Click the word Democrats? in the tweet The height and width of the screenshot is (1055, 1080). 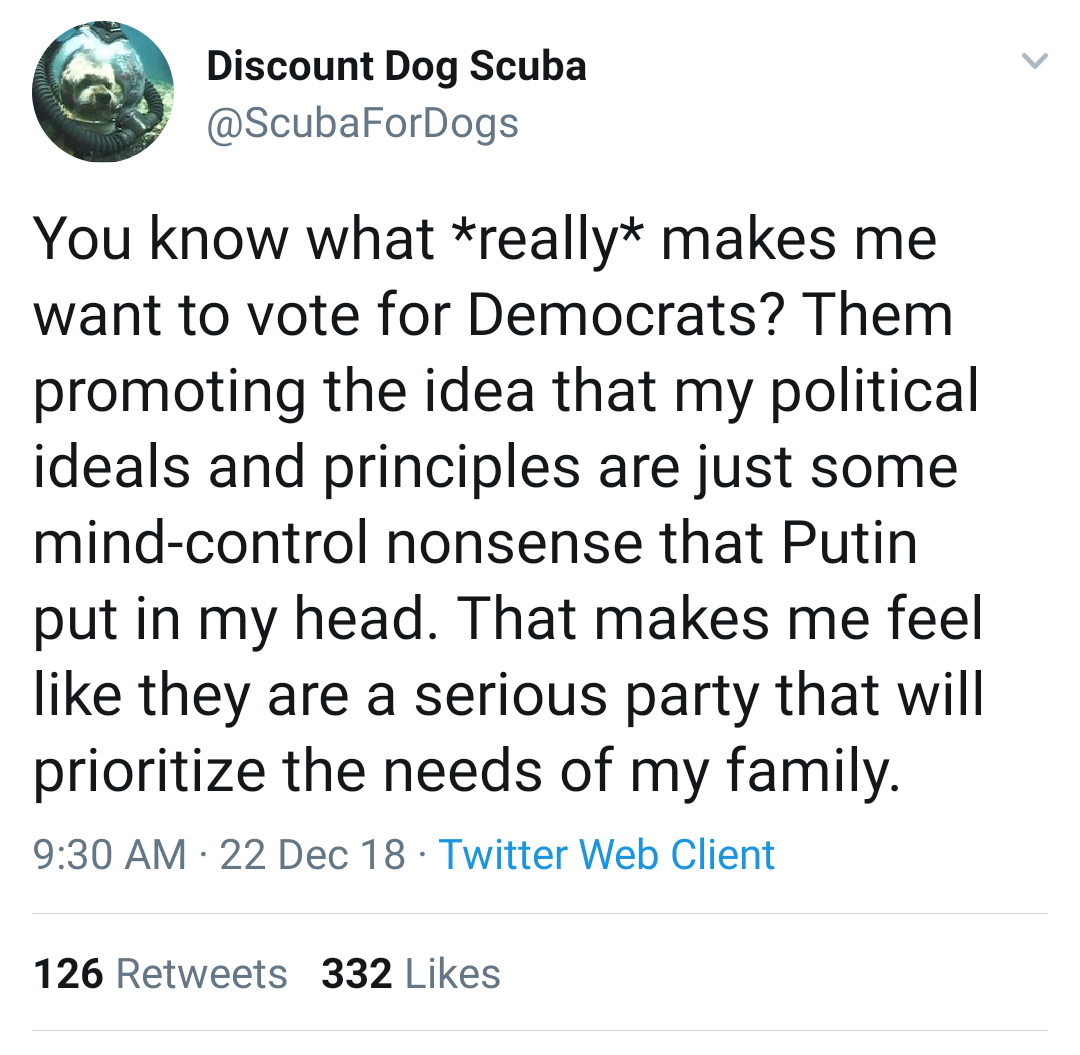tap(626, 315)
